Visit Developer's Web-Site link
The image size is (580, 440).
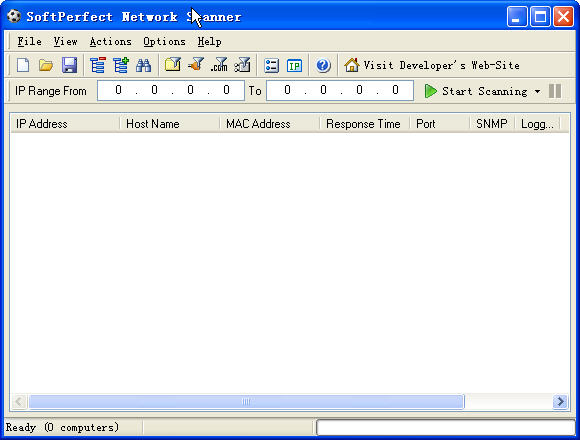tap(432, 65)
